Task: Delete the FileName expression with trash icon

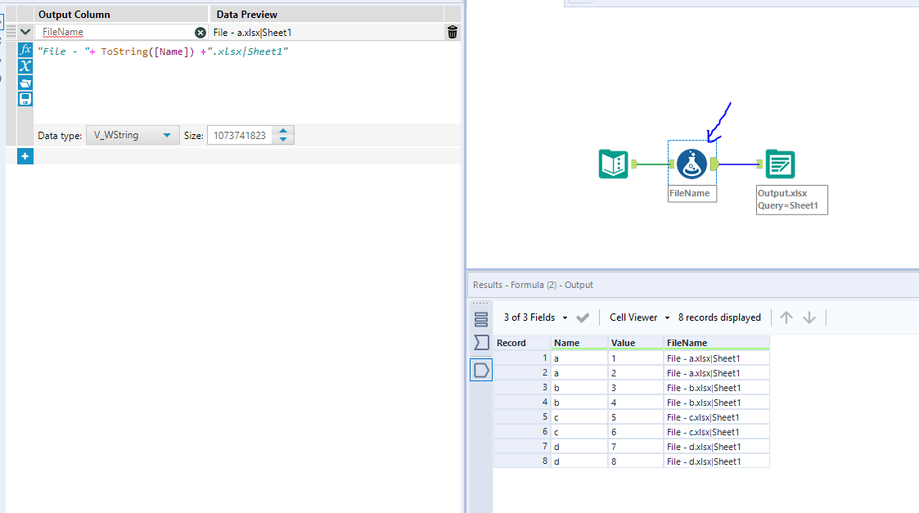Action: (x=452, y=32)
